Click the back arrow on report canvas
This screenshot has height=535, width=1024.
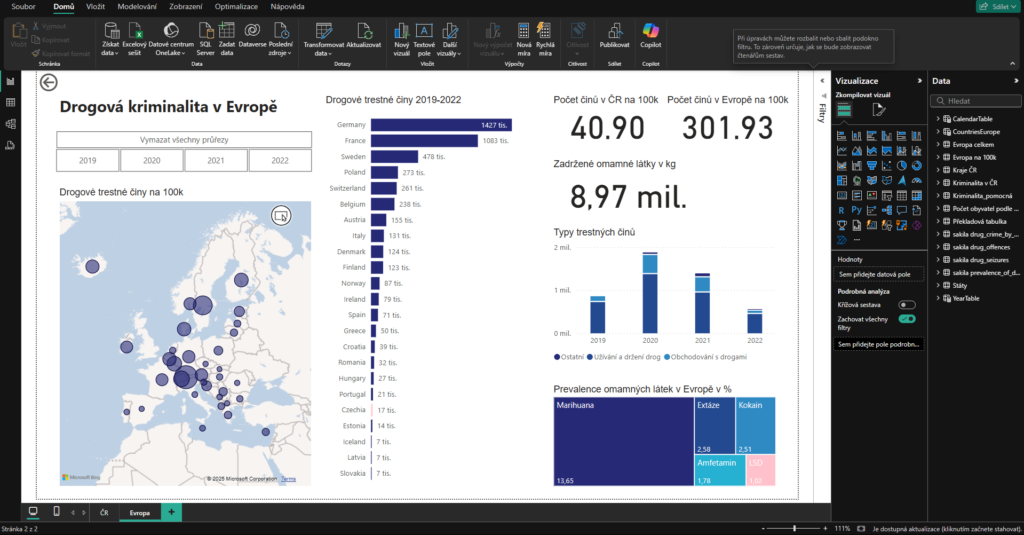(49, 84)
